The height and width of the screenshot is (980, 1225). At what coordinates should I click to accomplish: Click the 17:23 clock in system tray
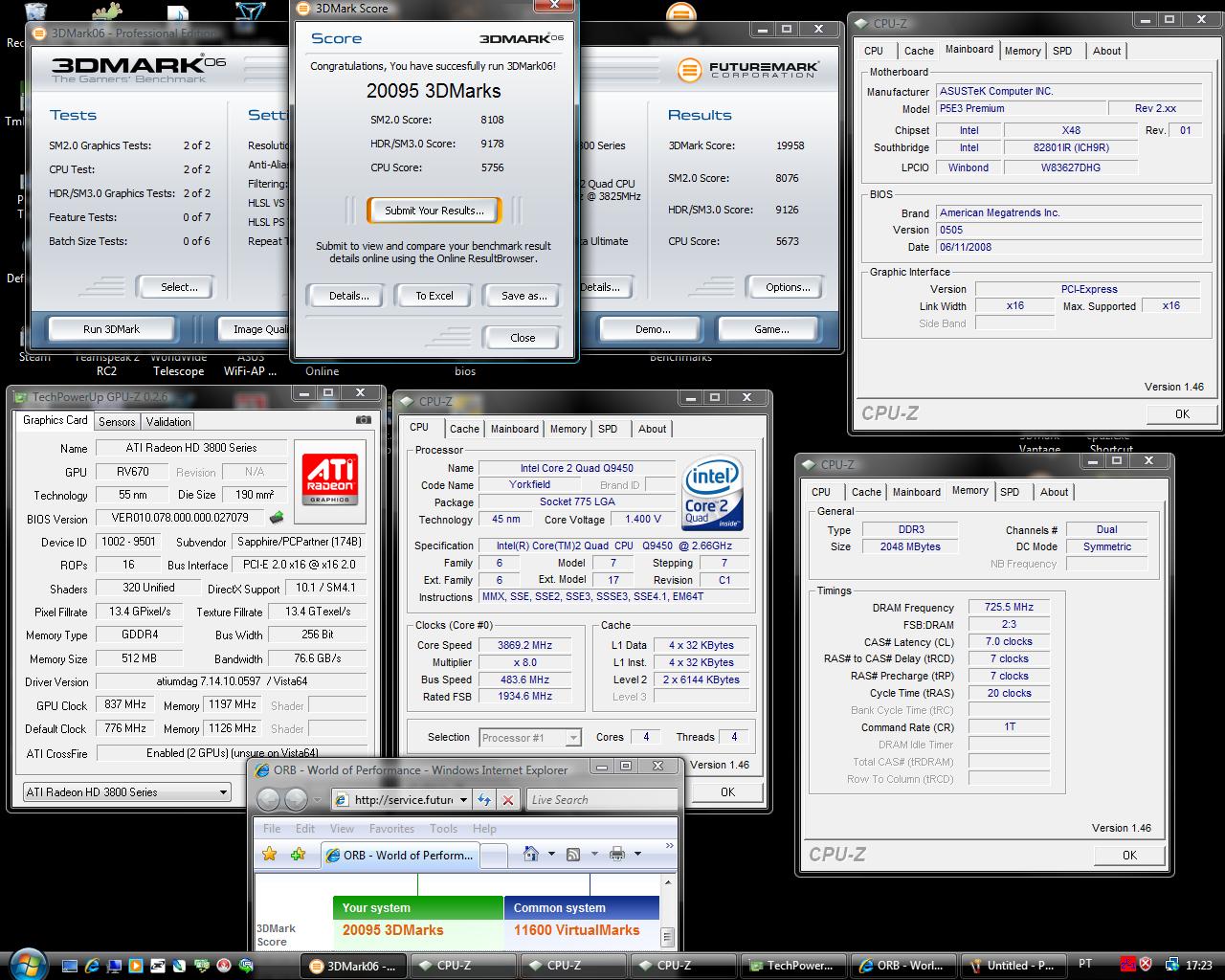pos(1198,966)
